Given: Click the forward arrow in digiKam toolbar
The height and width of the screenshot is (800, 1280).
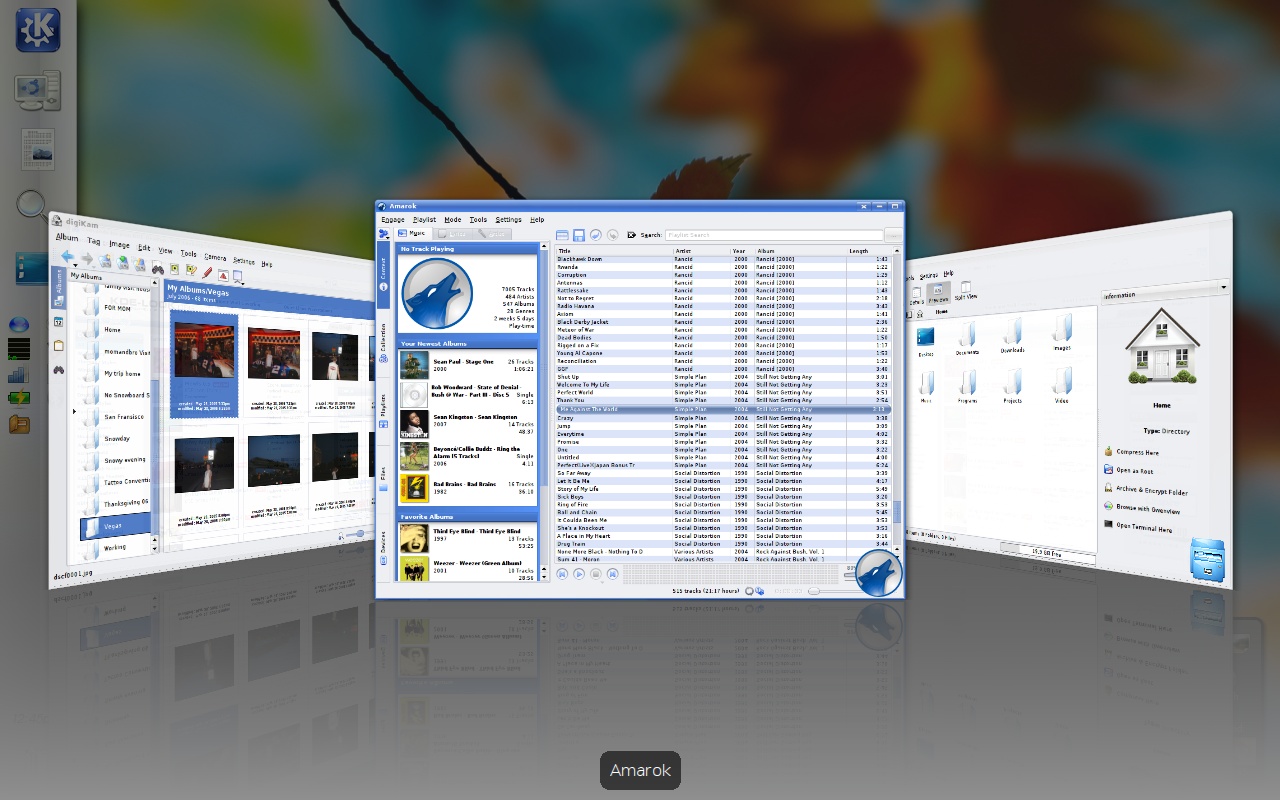Looking at the screenshot, I should click(87, 259).
